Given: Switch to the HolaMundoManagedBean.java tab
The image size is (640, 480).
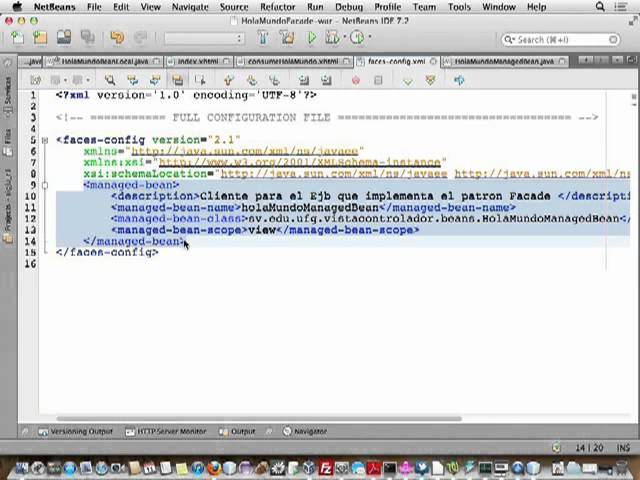Looking at the screenshot, I should 504,62.
